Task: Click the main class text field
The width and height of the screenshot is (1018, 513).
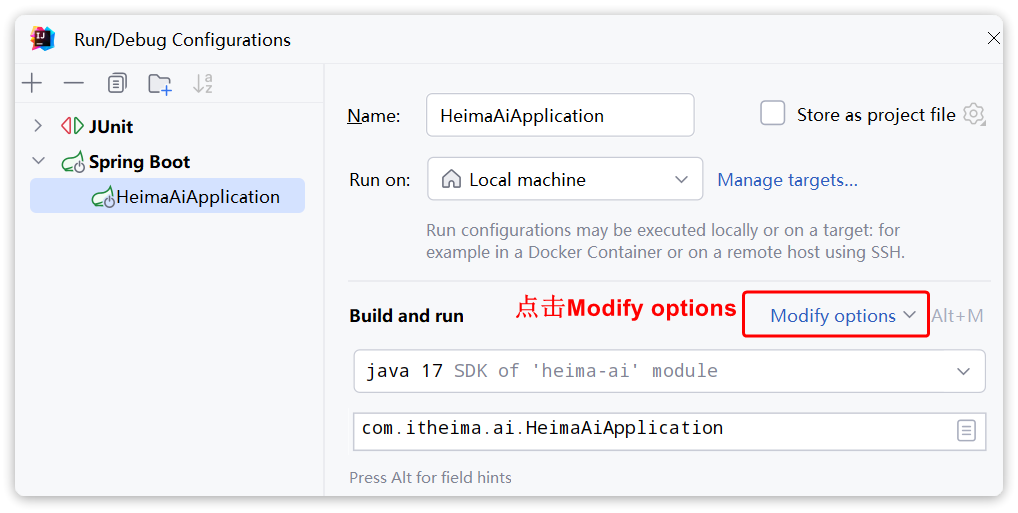Action: coord(650,429)
